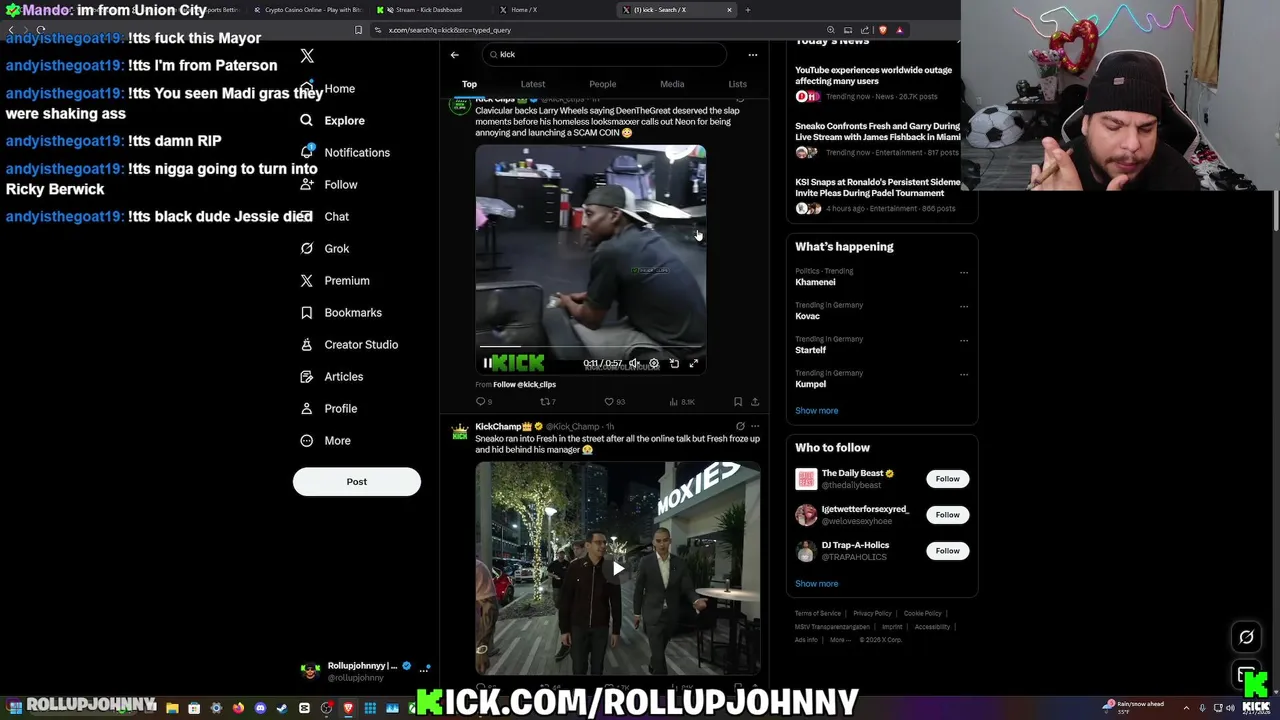The image size is (1280, 720).
Task: Open Bookmarks in the sidebar
Action: coord(341,312)
